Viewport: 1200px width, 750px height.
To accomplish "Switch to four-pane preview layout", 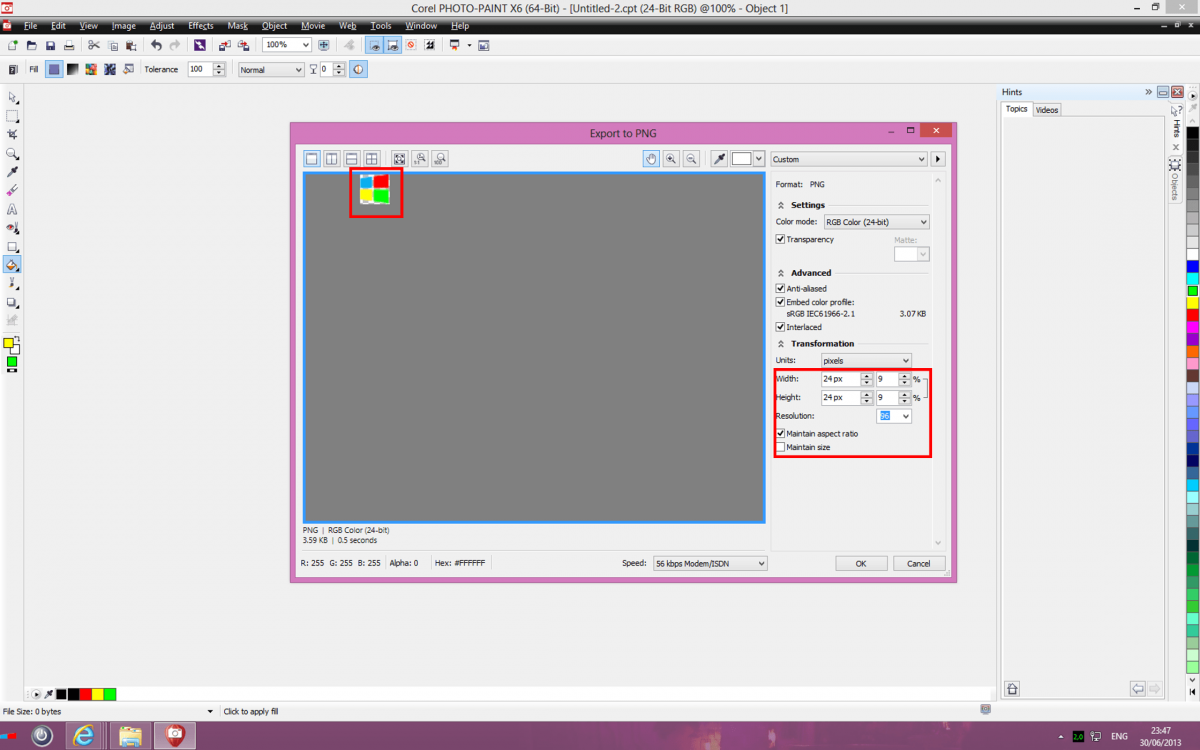I will pyautogui.click(x=371, y=159).
